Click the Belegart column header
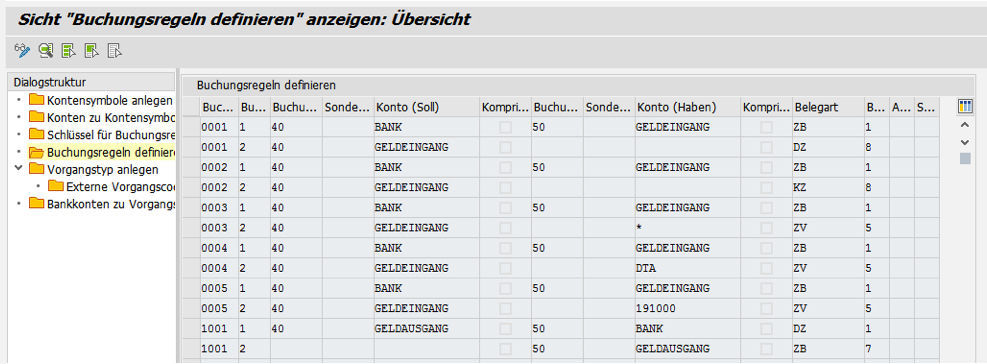Image resolution: width=987 pixels, height=364 pixels. 827,108
